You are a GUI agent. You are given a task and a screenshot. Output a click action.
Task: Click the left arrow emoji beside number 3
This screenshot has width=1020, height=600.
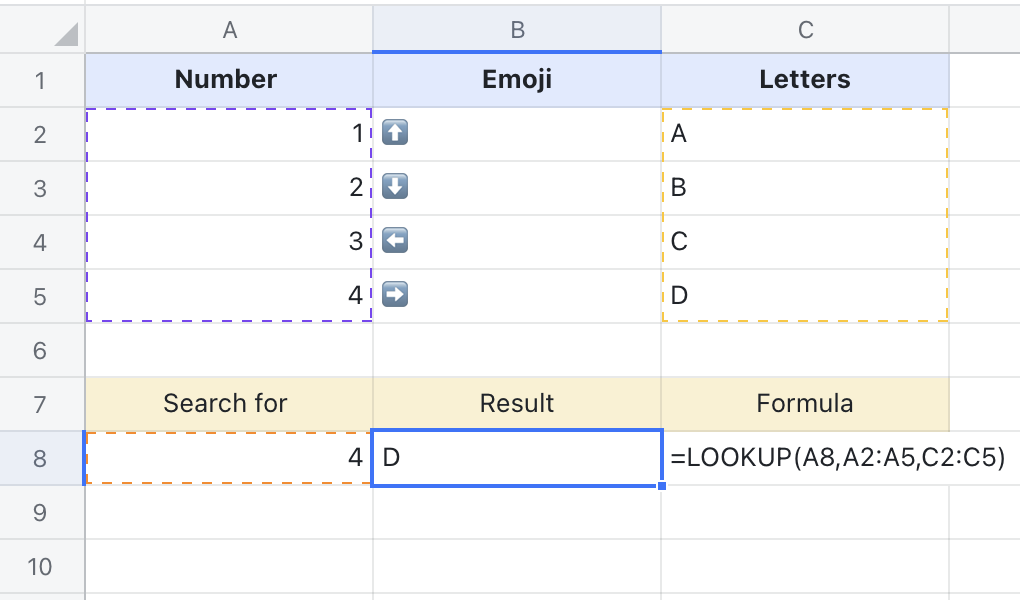[394, 241]
